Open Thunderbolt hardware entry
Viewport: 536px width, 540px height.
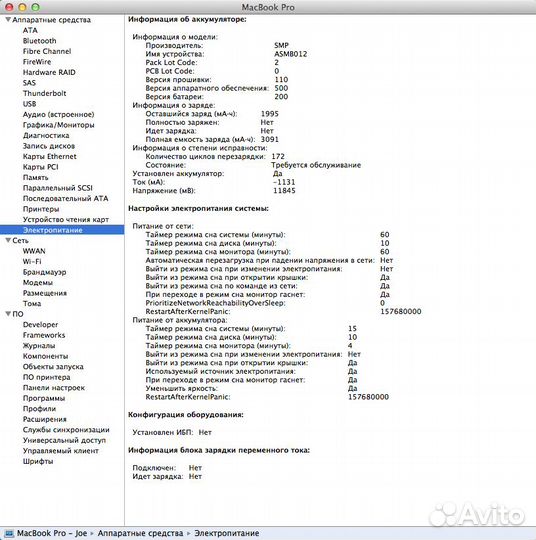(x=44, y=93)
